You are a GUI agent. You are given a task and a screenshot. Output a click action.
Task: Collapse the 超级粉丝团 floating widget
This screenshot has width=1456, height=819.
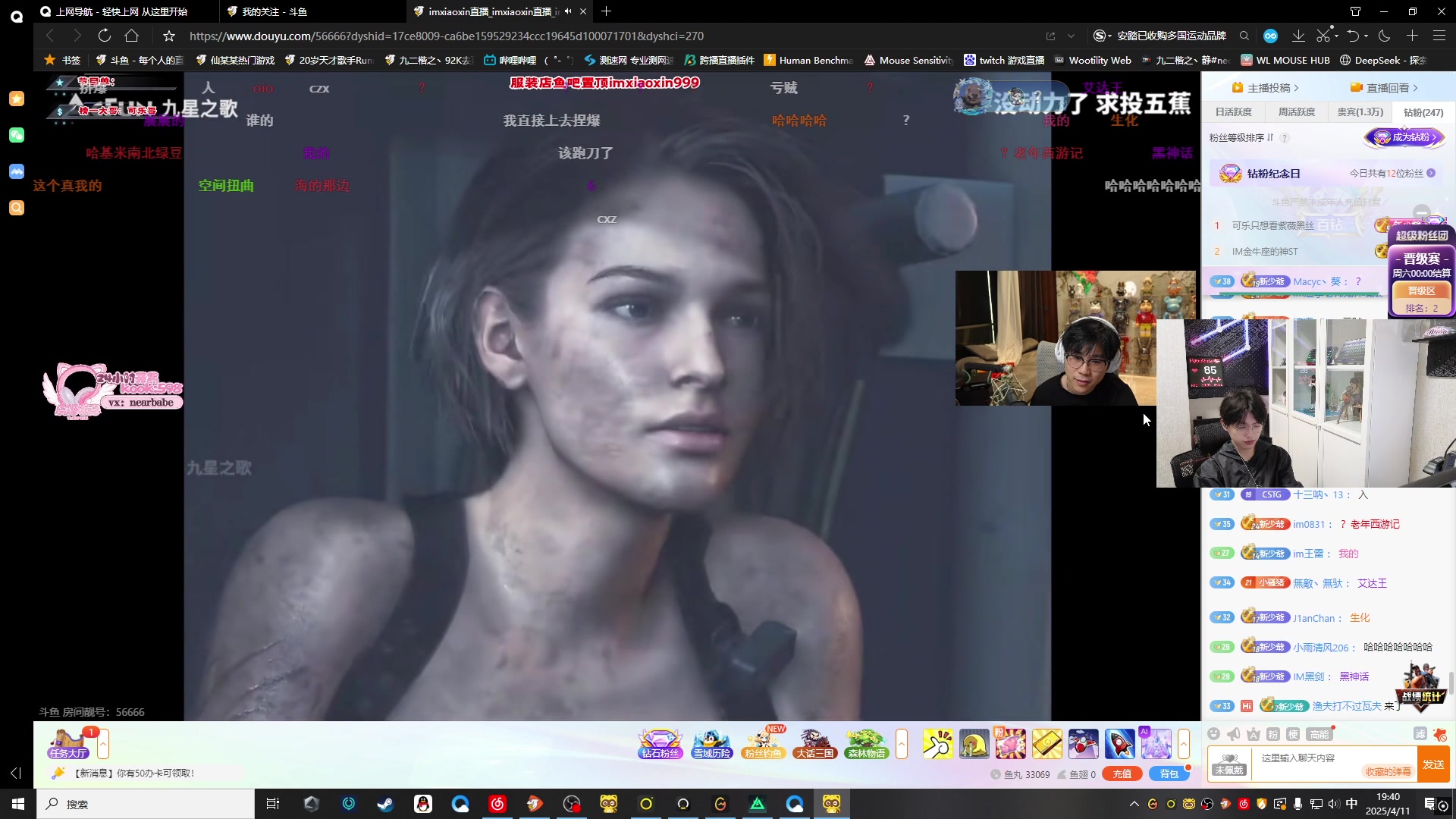point(1422,212)
